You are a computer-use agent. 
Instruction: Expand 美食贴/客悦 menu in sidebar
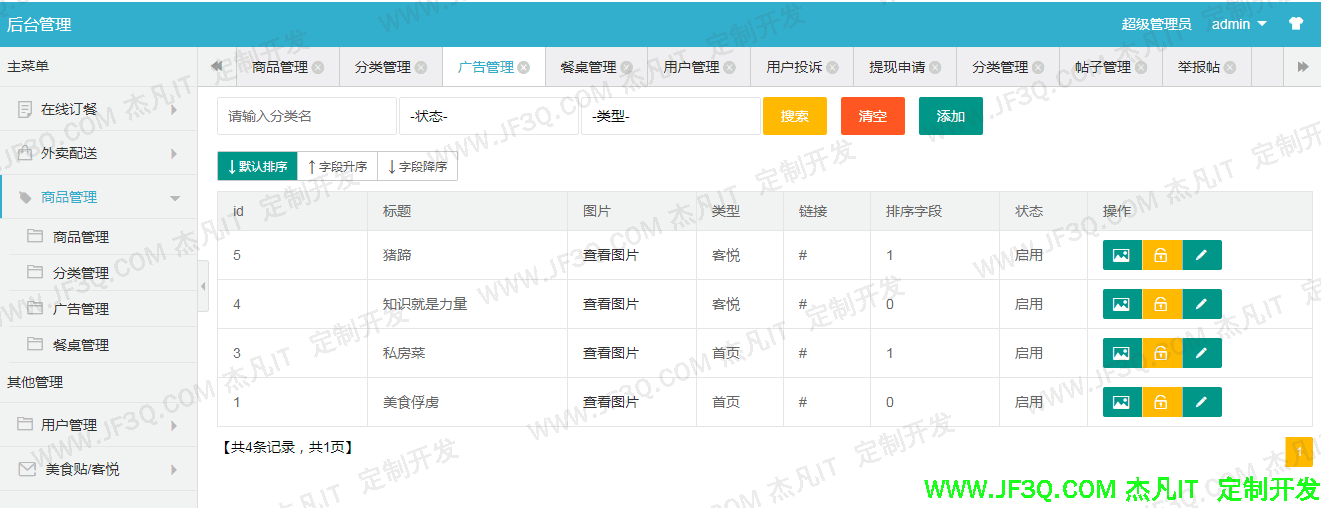pos(98,469)
